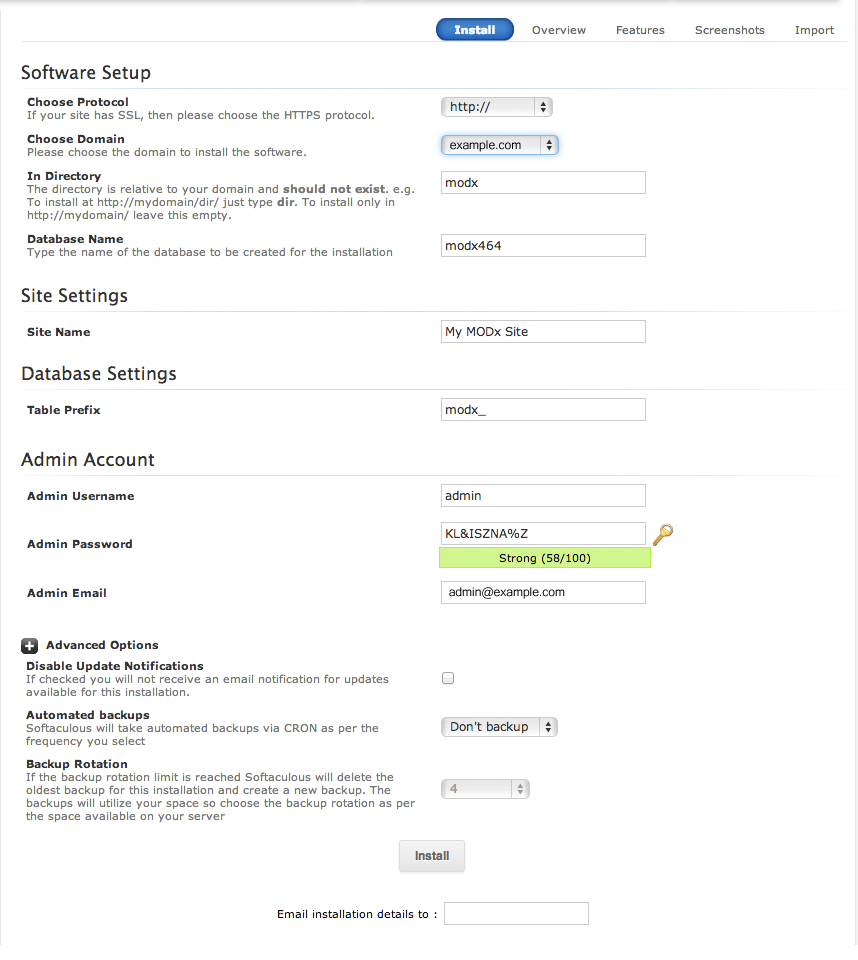
Task: Open the Backup Rotation dropdown
Action: (485, 789)
